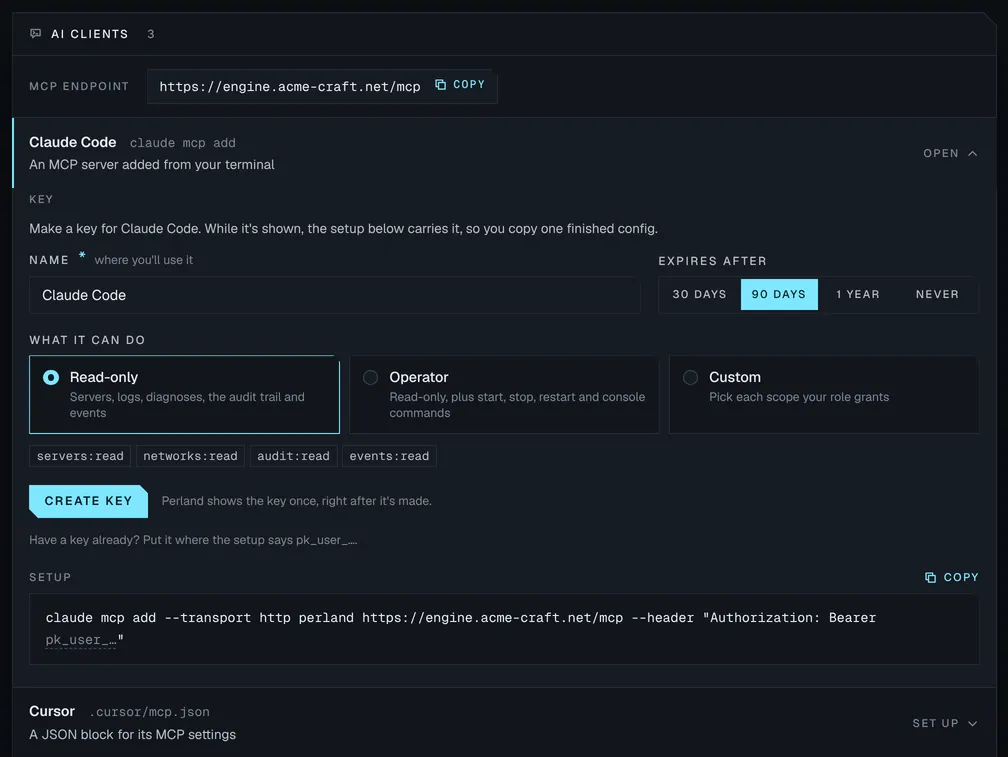Click the 'Perland shows the key once' note
The width and height of the screenshot is (1008, 757).
(296, 501)
